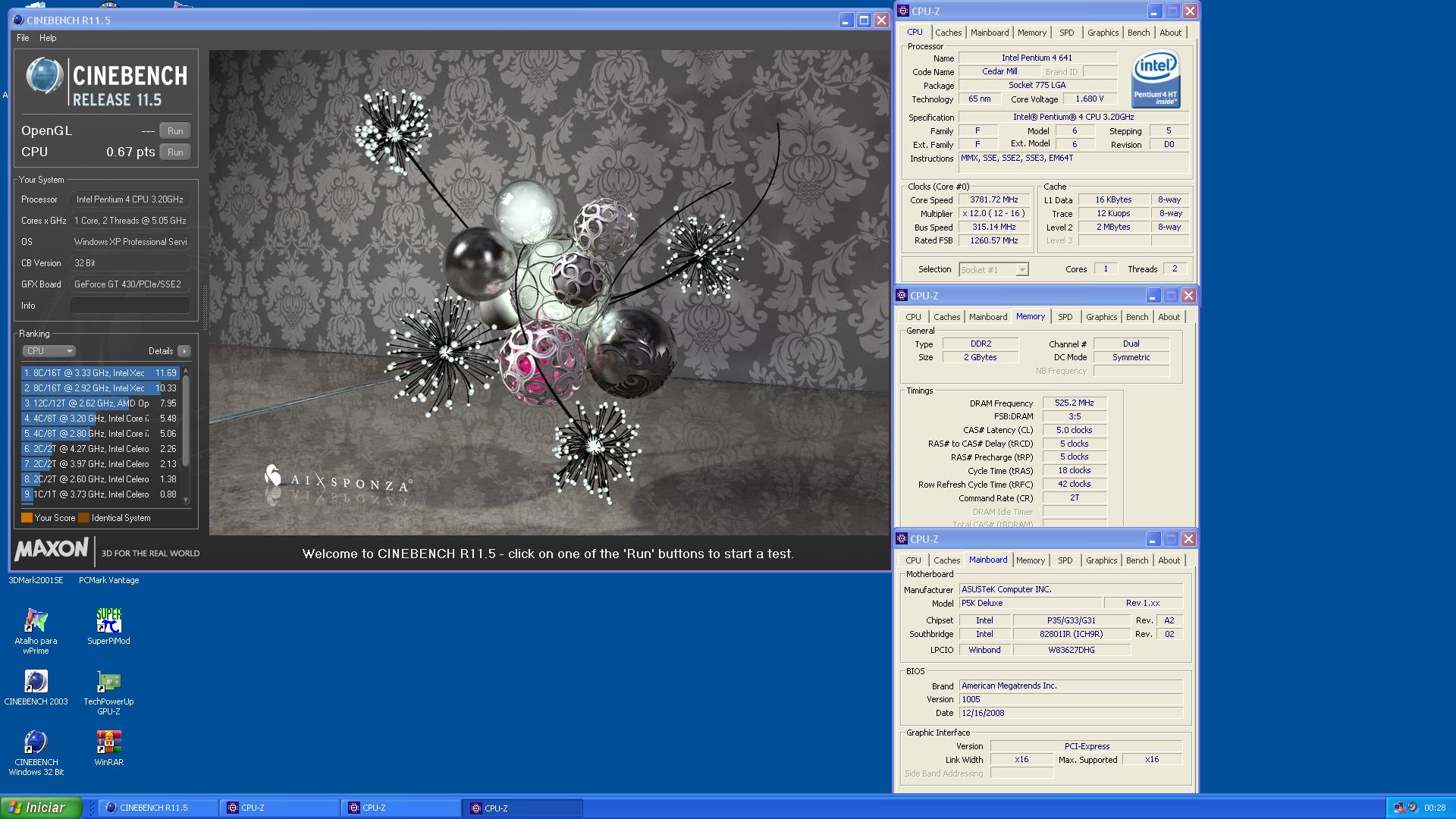Open Bench tab in middle CPU-Z window

pos(1137,317)
